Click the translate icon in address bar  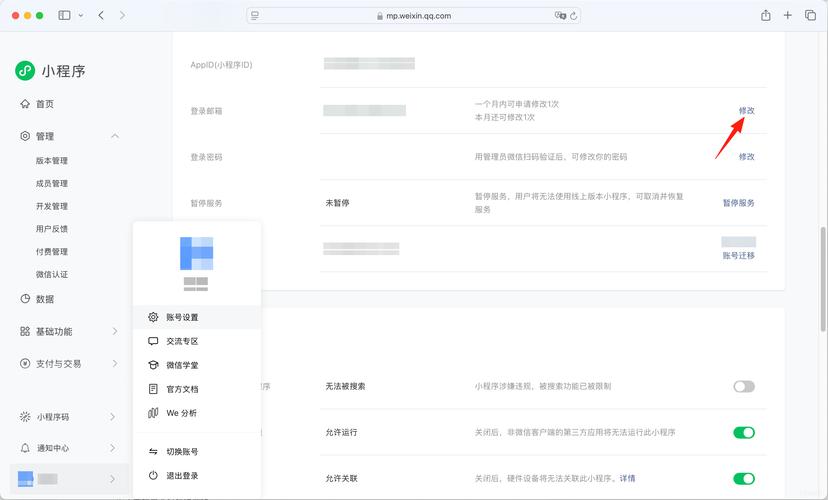pos(560,16)
